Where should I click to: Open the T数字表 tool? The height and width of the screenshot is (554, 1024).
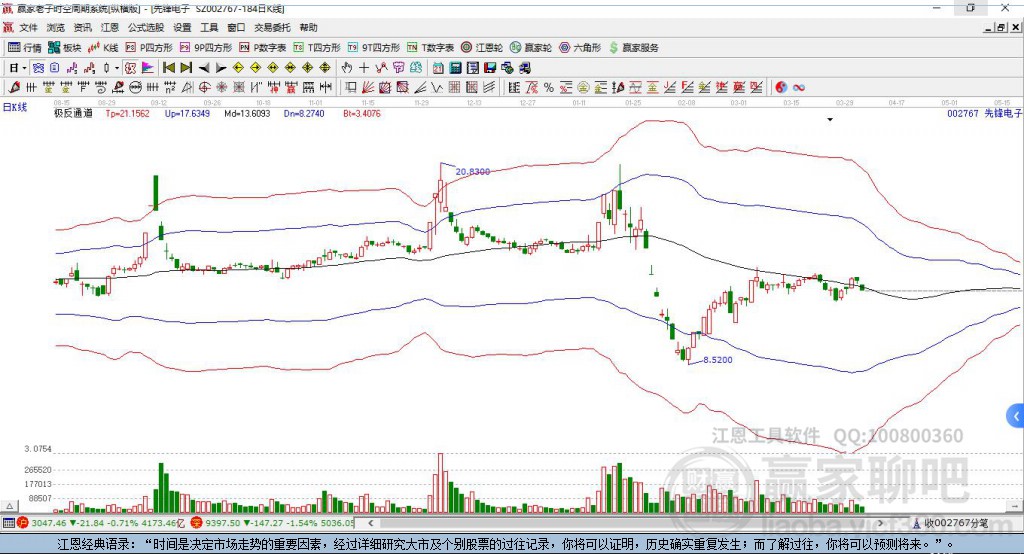tap(430, 48)
